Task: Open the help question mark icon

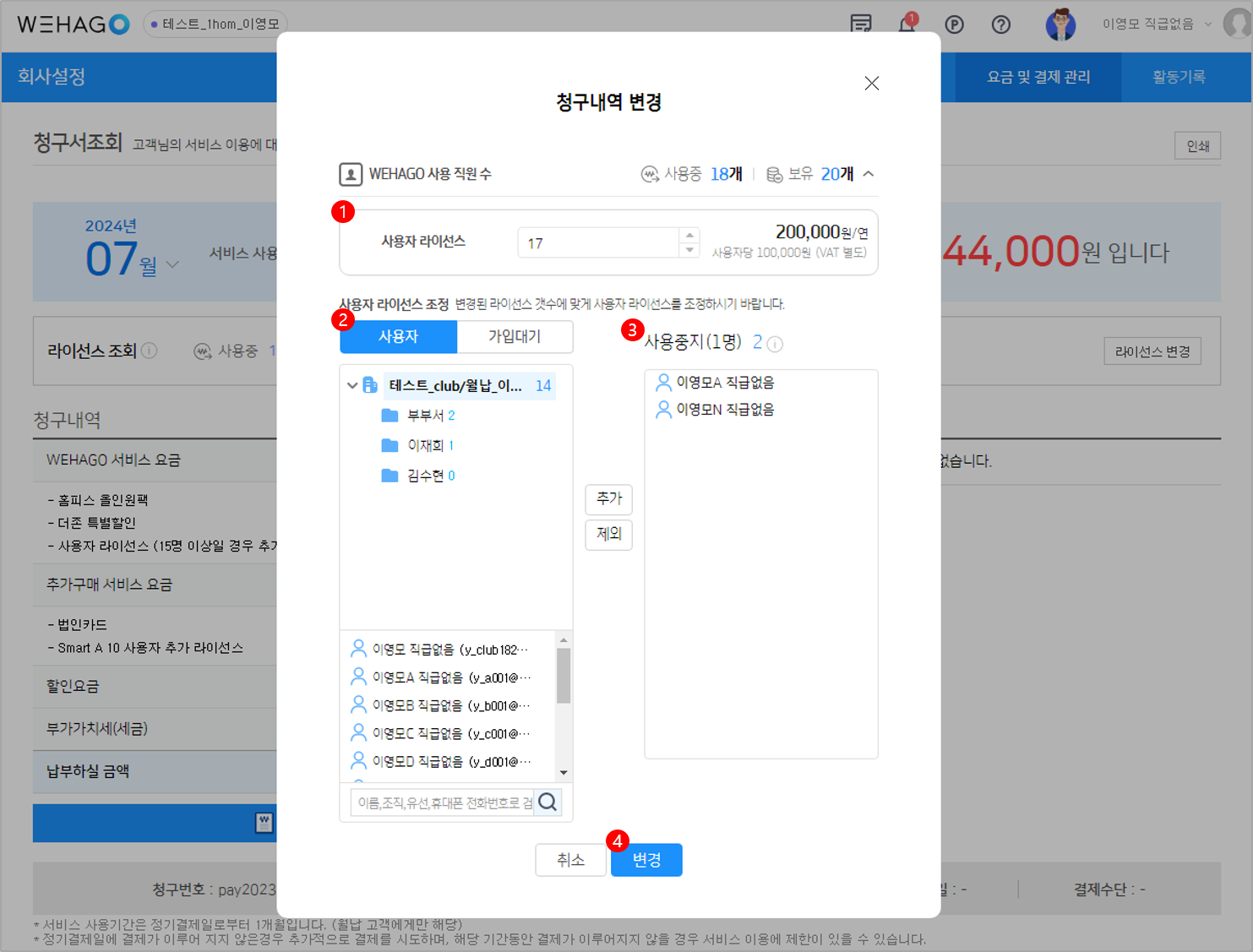Action: click(1000, 24)
